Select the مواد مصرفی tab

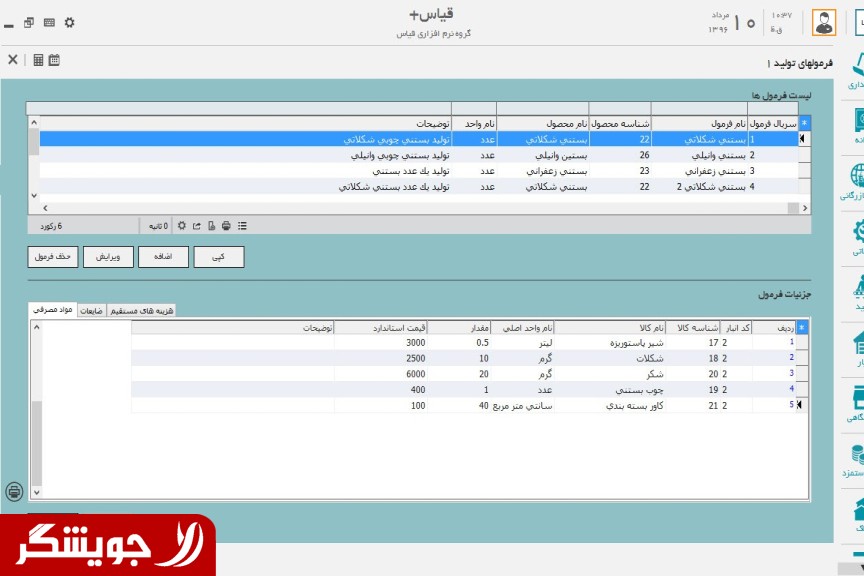pos(52,311)
